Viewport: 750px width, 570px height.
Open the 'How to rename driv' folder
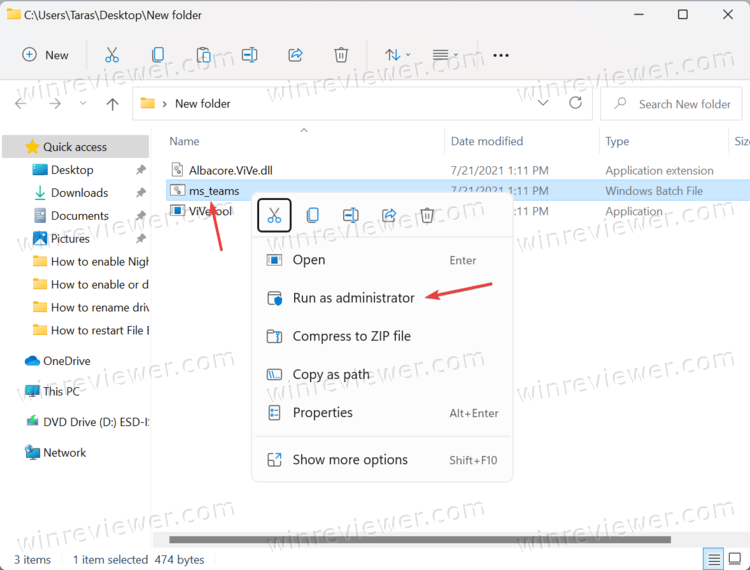(90, 307)
